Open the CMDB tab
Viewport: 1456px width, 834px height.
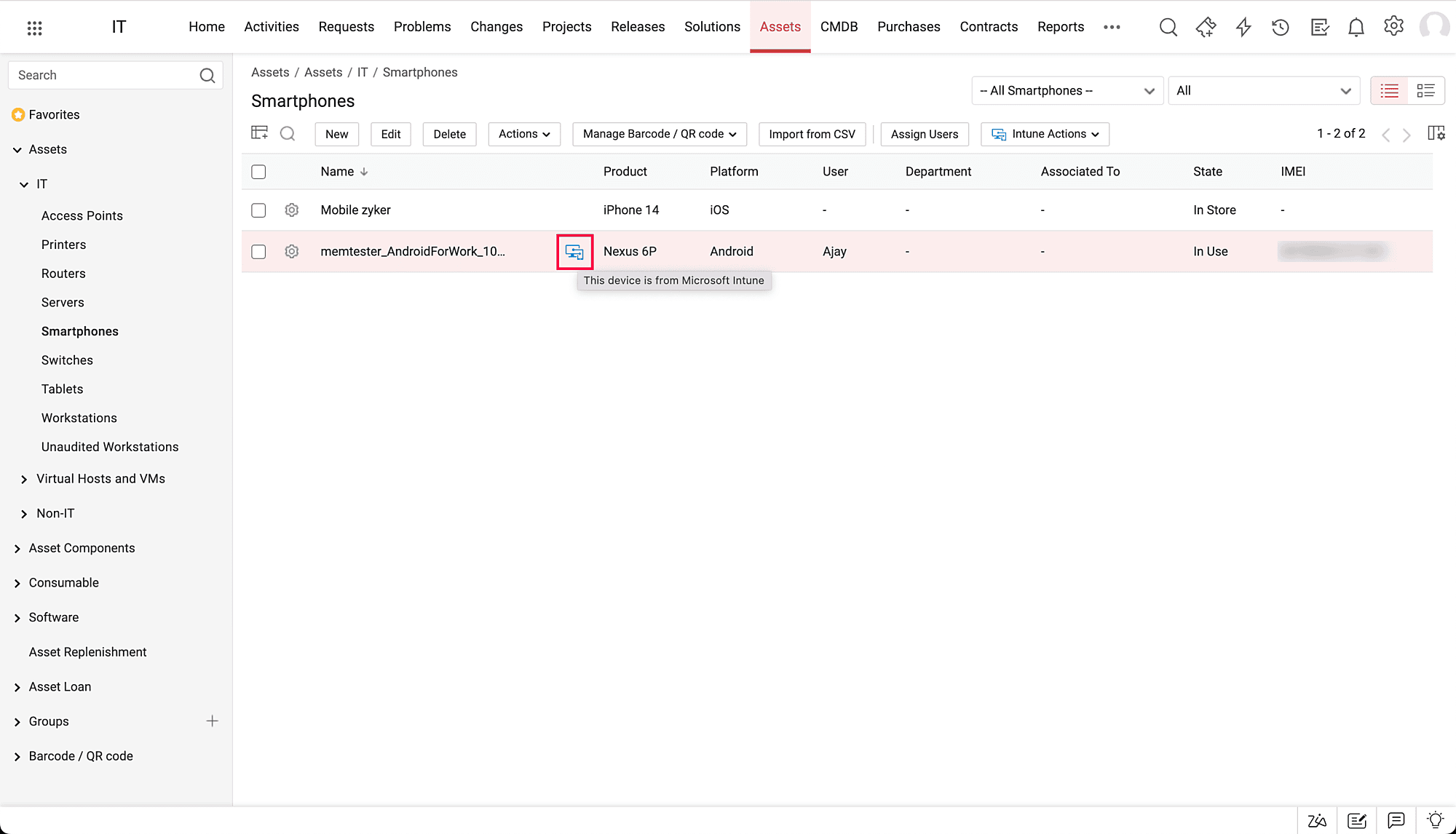coord(839,27)
